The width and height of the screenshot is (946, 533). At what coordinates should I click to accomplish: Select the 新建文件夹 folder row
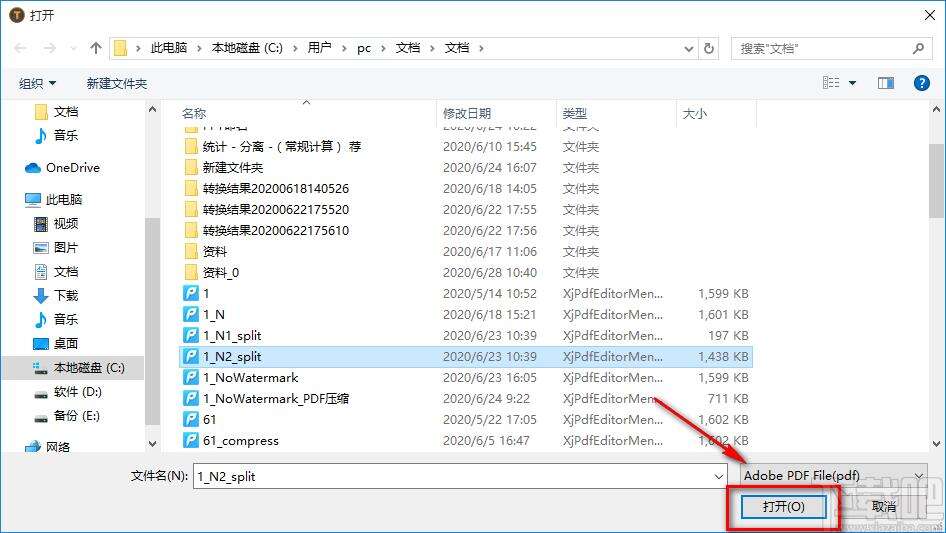point(466,168)
